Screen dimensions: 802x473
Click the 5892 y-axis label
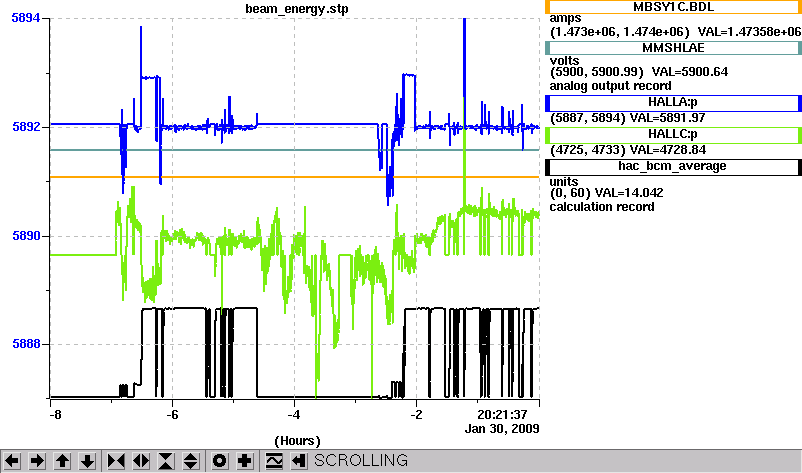coord(26,126)
